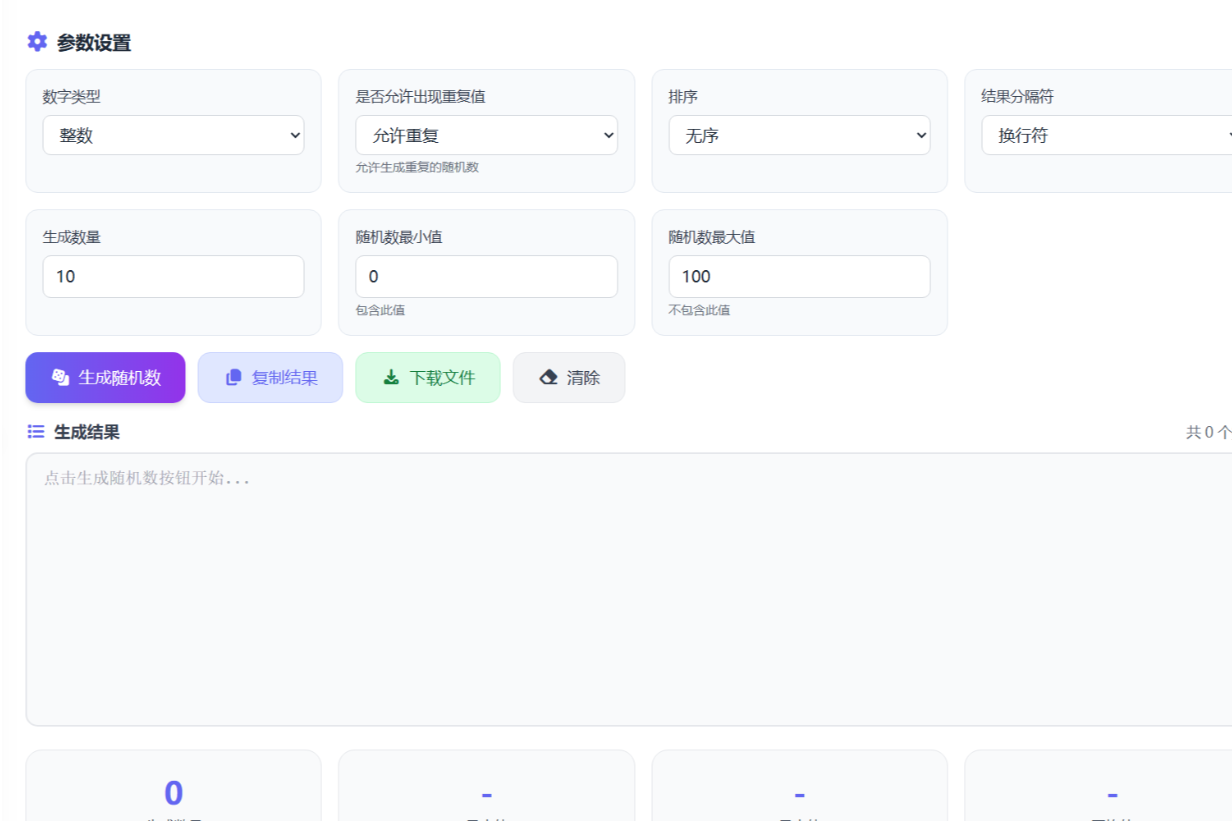Image resolution: width=1232 pixels, height=821 pixels.
Task: Click the 结果分隔符 label
Action: tap(1017, 97)
